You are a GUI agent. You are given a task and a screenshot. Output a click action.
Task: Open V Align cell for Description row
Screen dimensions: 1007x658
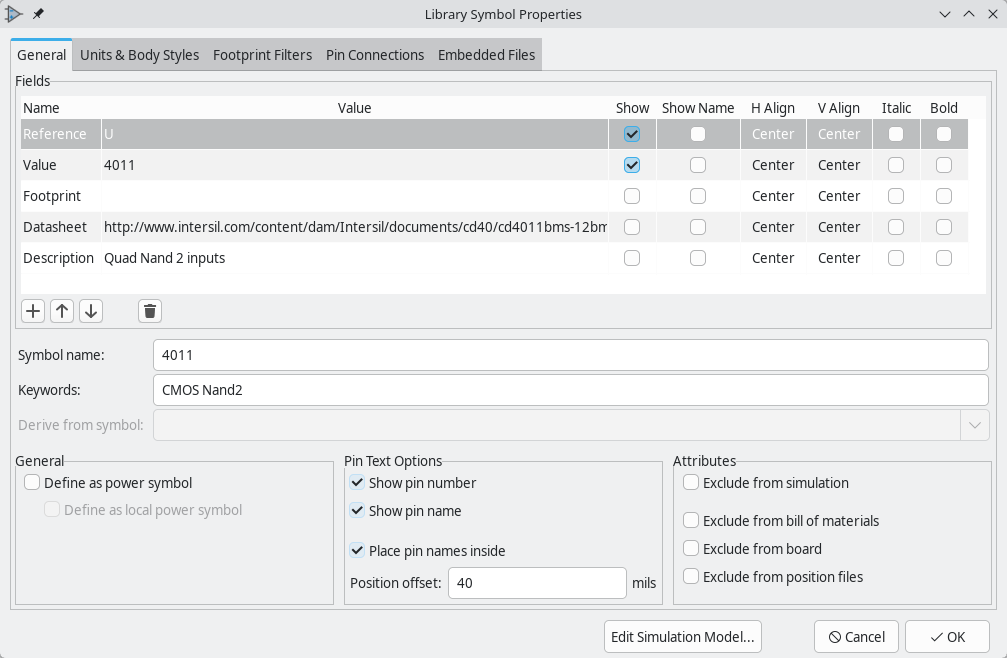[838, 258]
